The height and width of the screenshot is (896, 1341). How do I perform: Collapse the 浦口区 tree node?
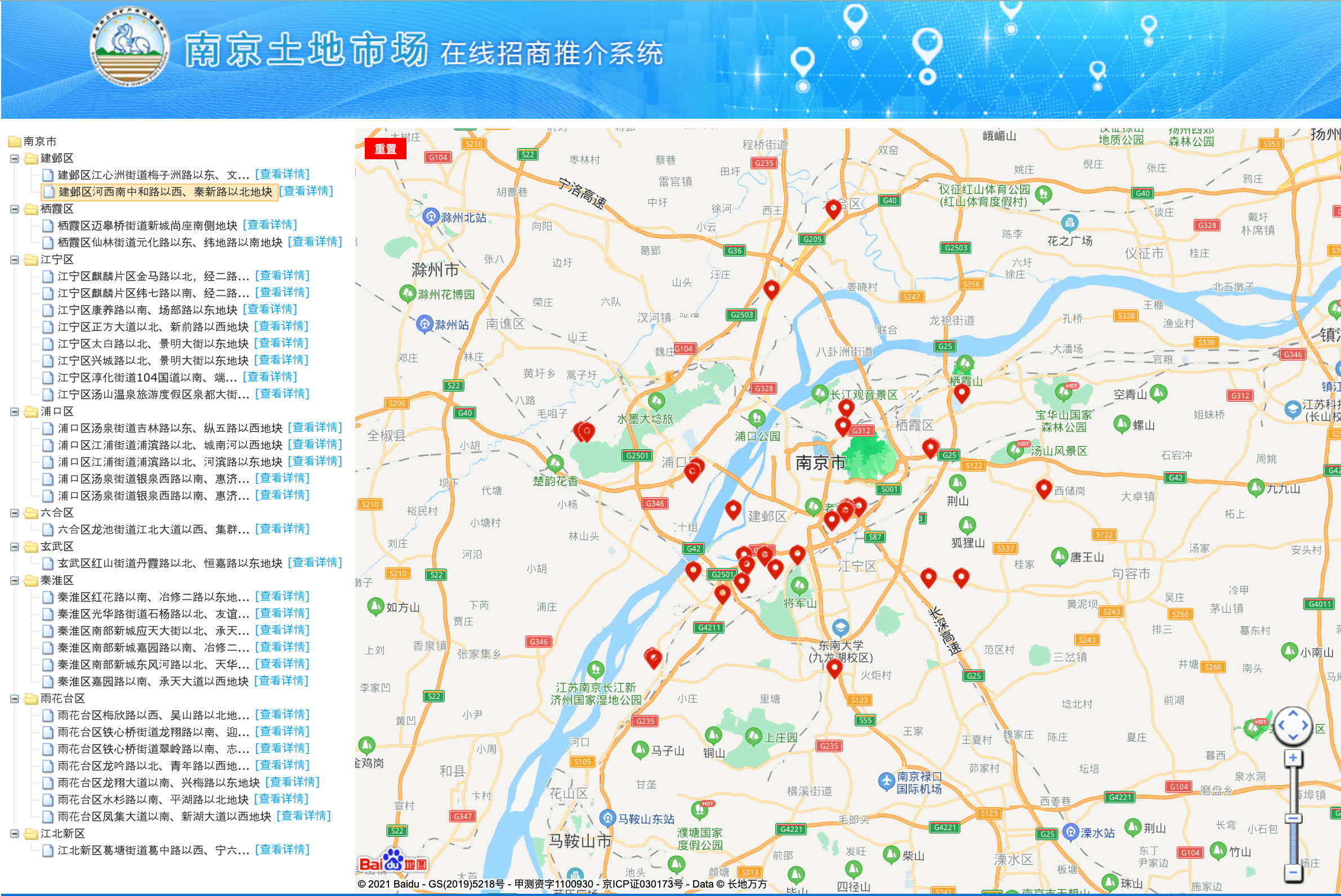pos(15,411)
